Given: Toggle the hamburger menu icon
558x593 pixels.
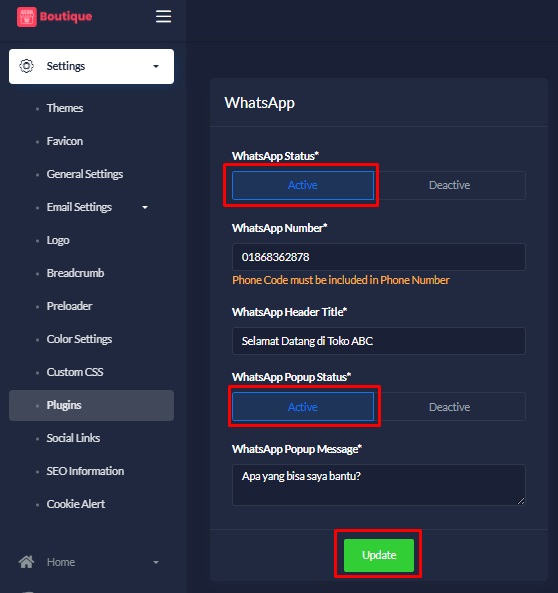Looking at the screenshot, I should click(x=163, y=17).
